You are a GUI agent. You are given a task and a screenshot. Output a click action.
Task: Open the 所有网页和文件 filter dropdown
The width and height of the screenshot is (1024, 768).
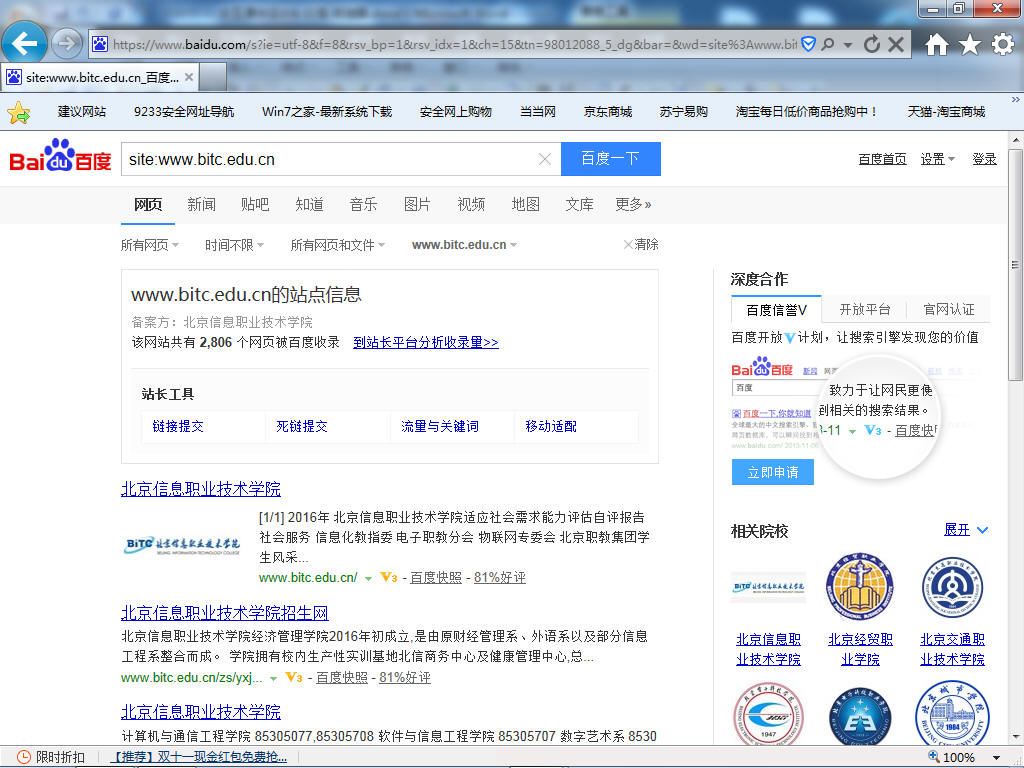click(338, 245)
